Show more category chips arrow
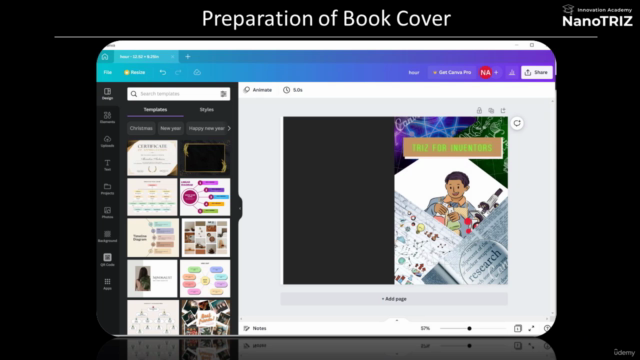 229,128
